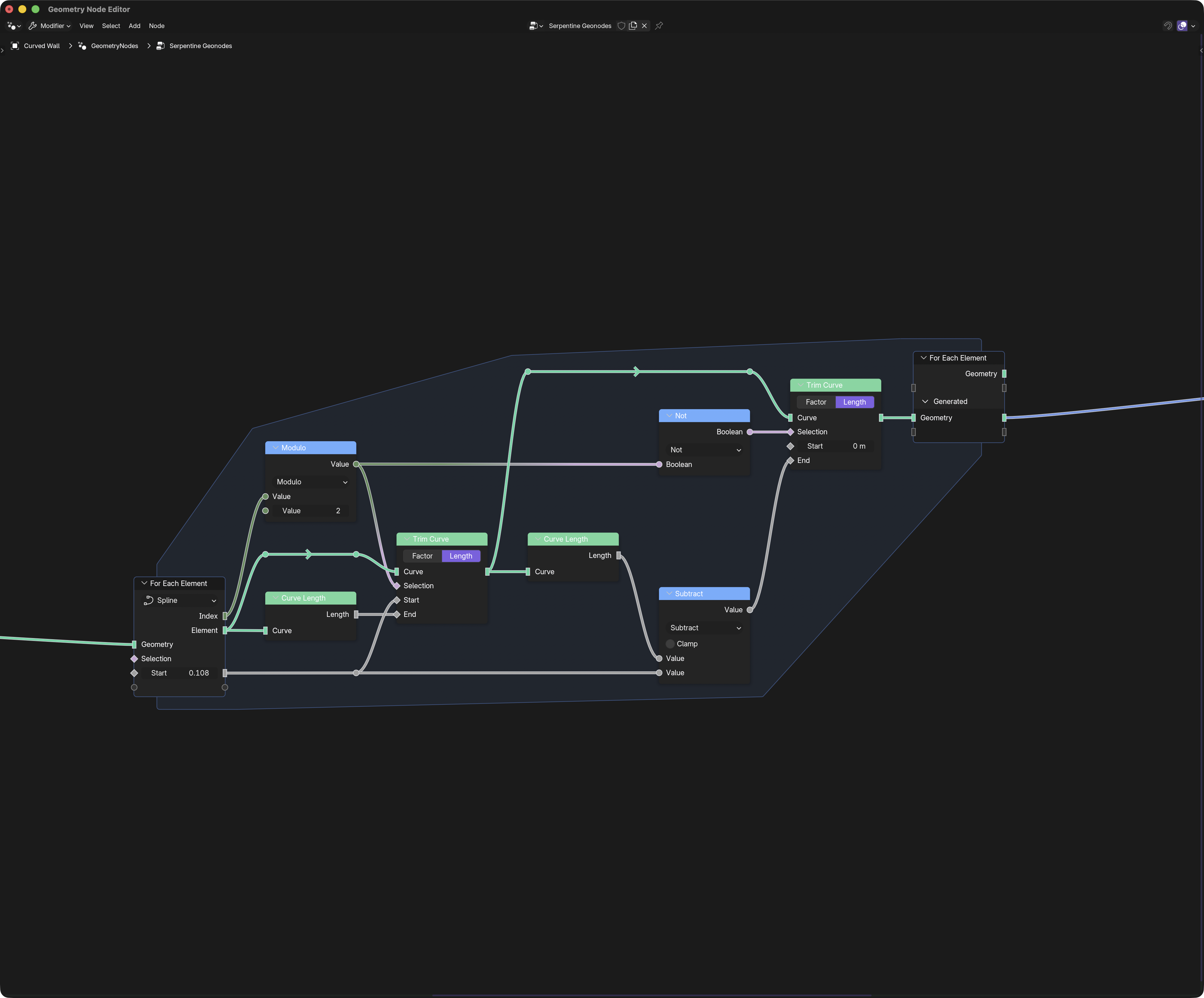
Task: Click the GeometryNodes modifier icon in breadcrumbs
Action: click(x=83, y=46)
